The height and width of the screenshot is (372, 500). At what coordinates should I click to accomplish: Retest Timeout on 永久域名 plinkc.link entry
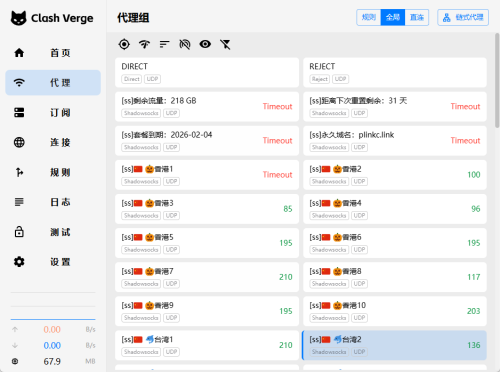[465, 141]
